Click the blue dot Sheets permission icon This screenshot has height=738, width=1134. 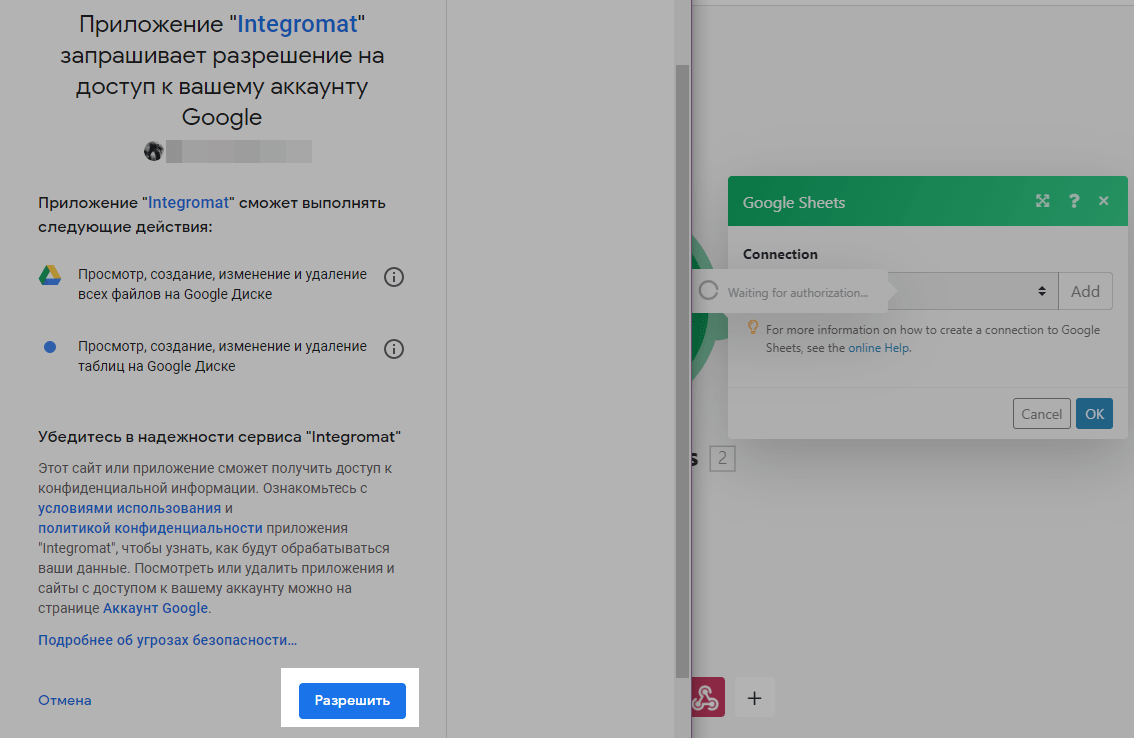click(x=50, y=347)
